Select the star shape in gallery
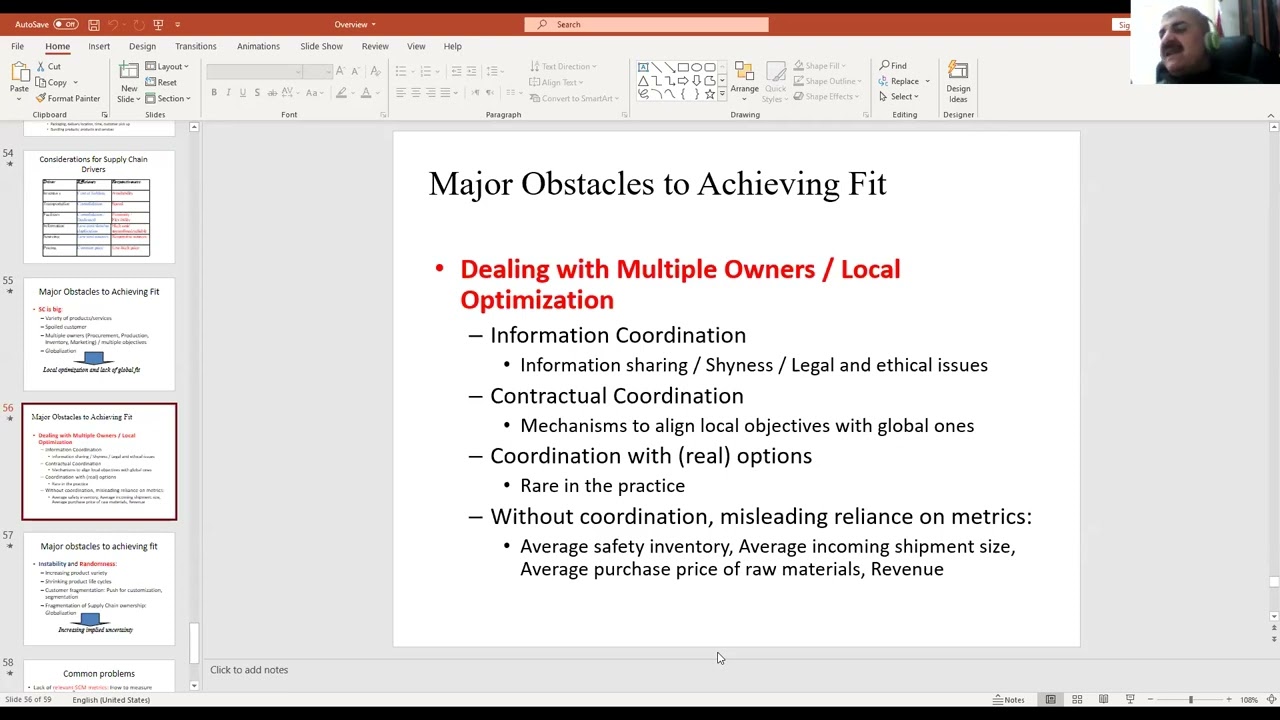 click(709, 94)
